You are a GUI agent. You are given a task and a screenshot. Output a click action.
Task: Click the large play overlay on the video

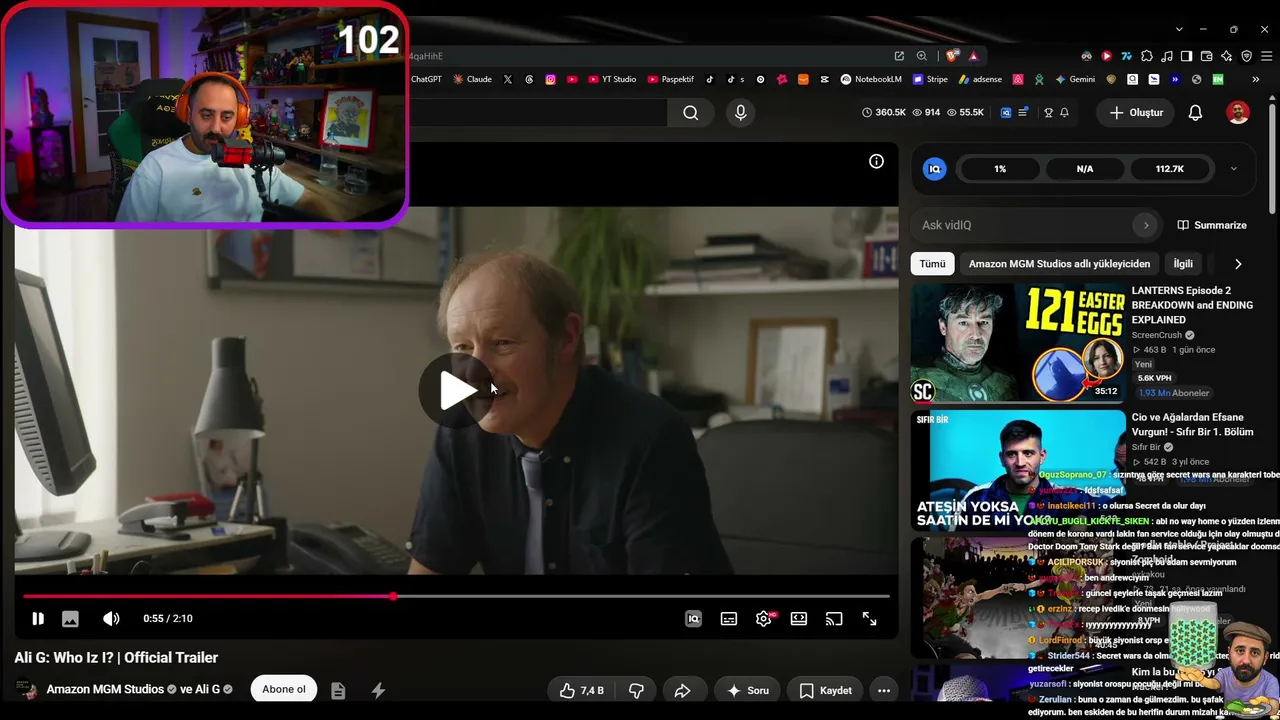pos(459,391)
